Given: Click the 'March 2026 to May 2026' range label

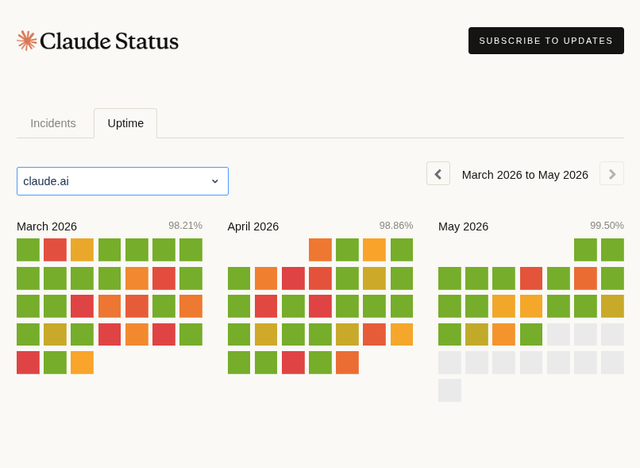Looking at the screenshot, I should click(525, 175).
